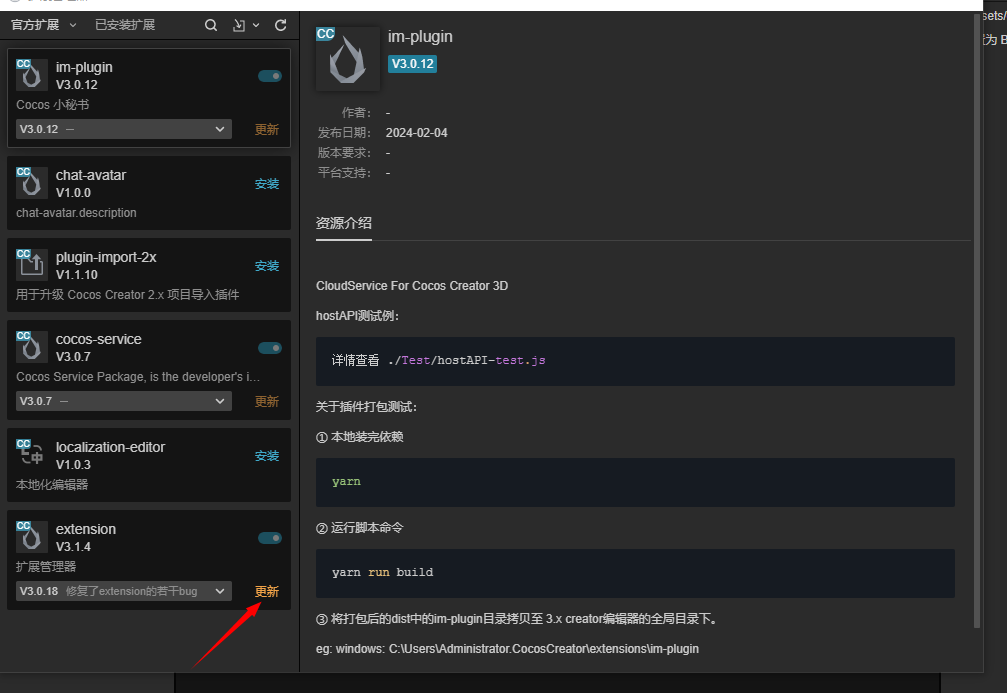Click the plugin-import-2x icon
This screenshot has width=1007, height=693.
(x=31, y=265)
